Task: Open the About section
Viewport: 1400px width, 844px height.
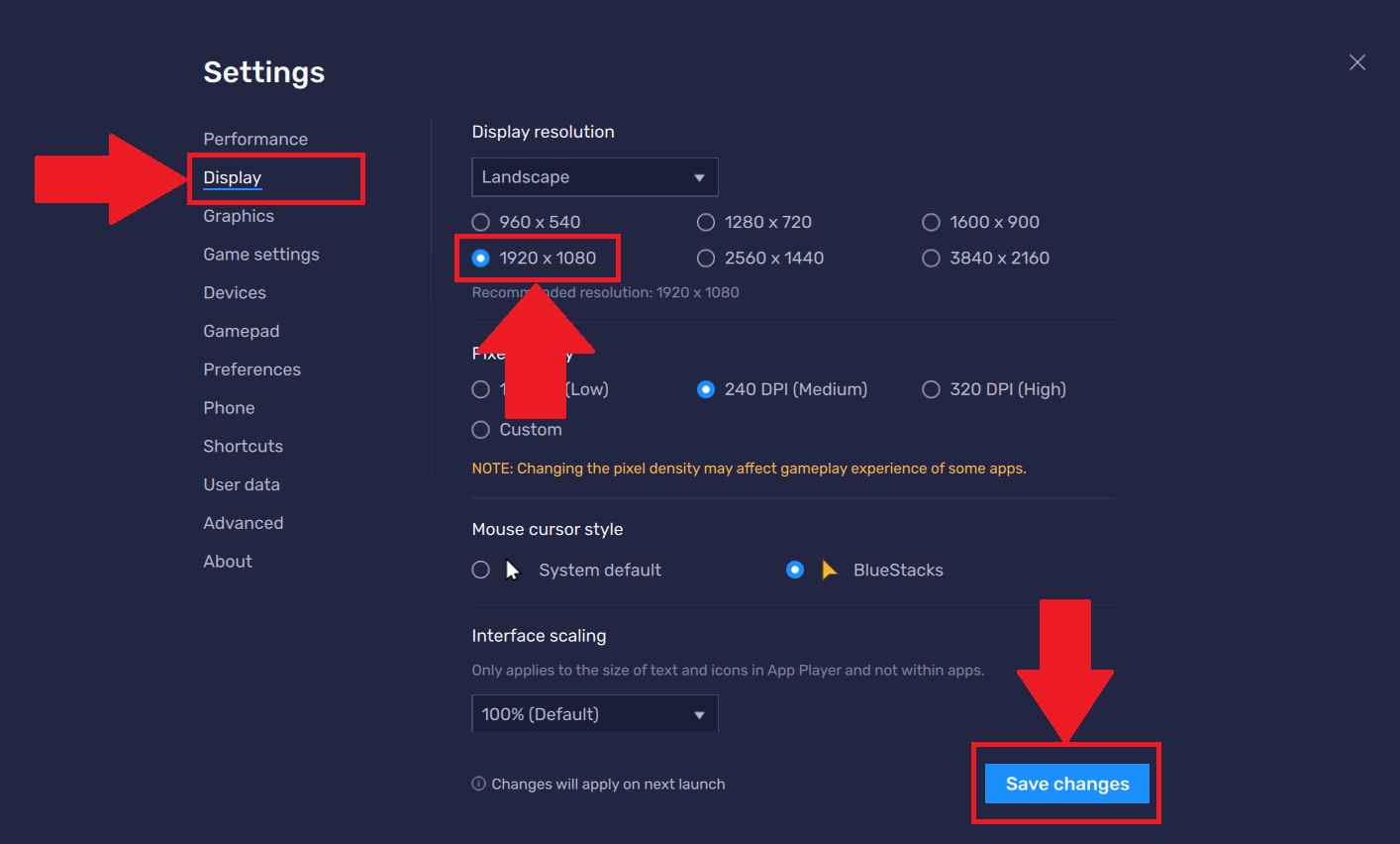Action: click(x=228, y=562)
